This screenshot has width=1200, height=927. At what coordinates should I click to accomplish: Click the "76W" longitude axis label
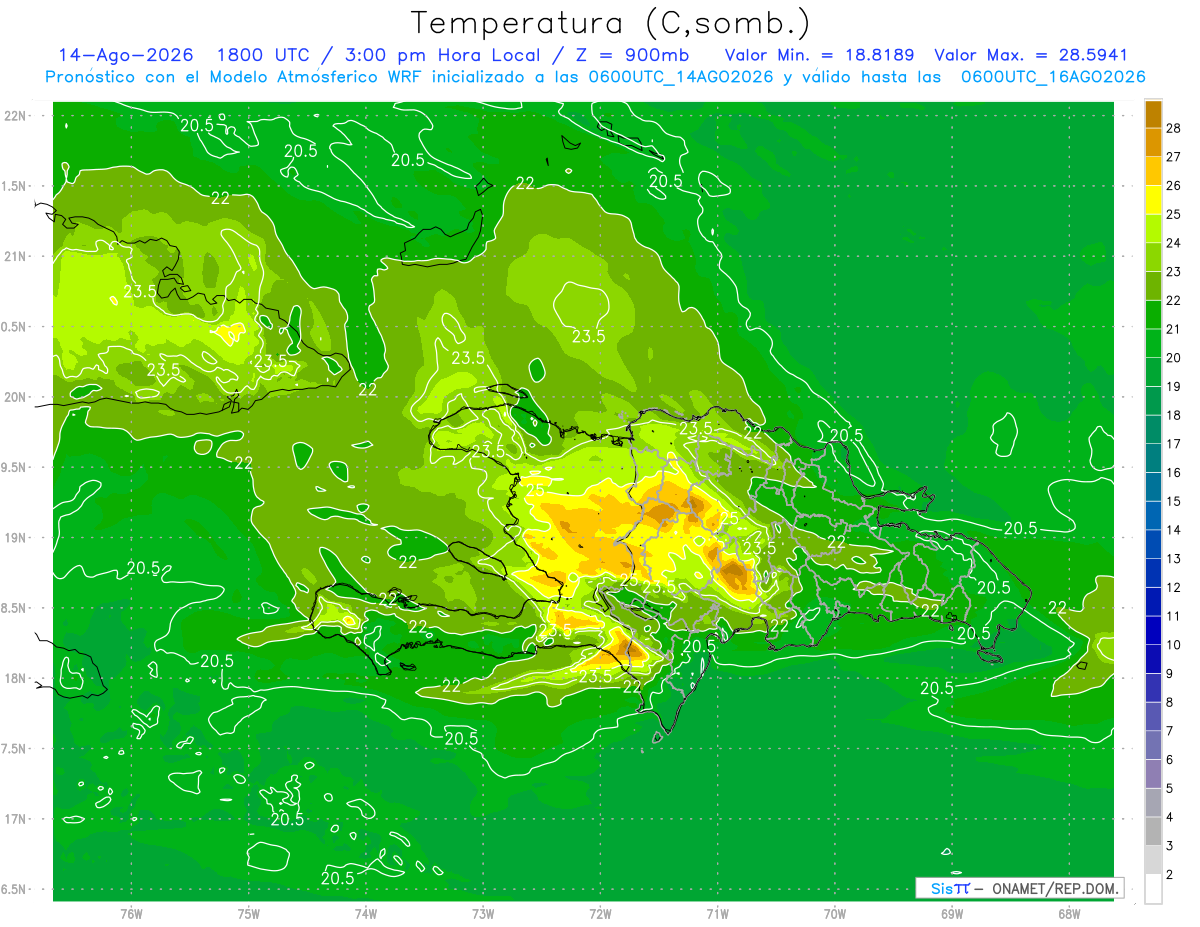pos(131,913)
